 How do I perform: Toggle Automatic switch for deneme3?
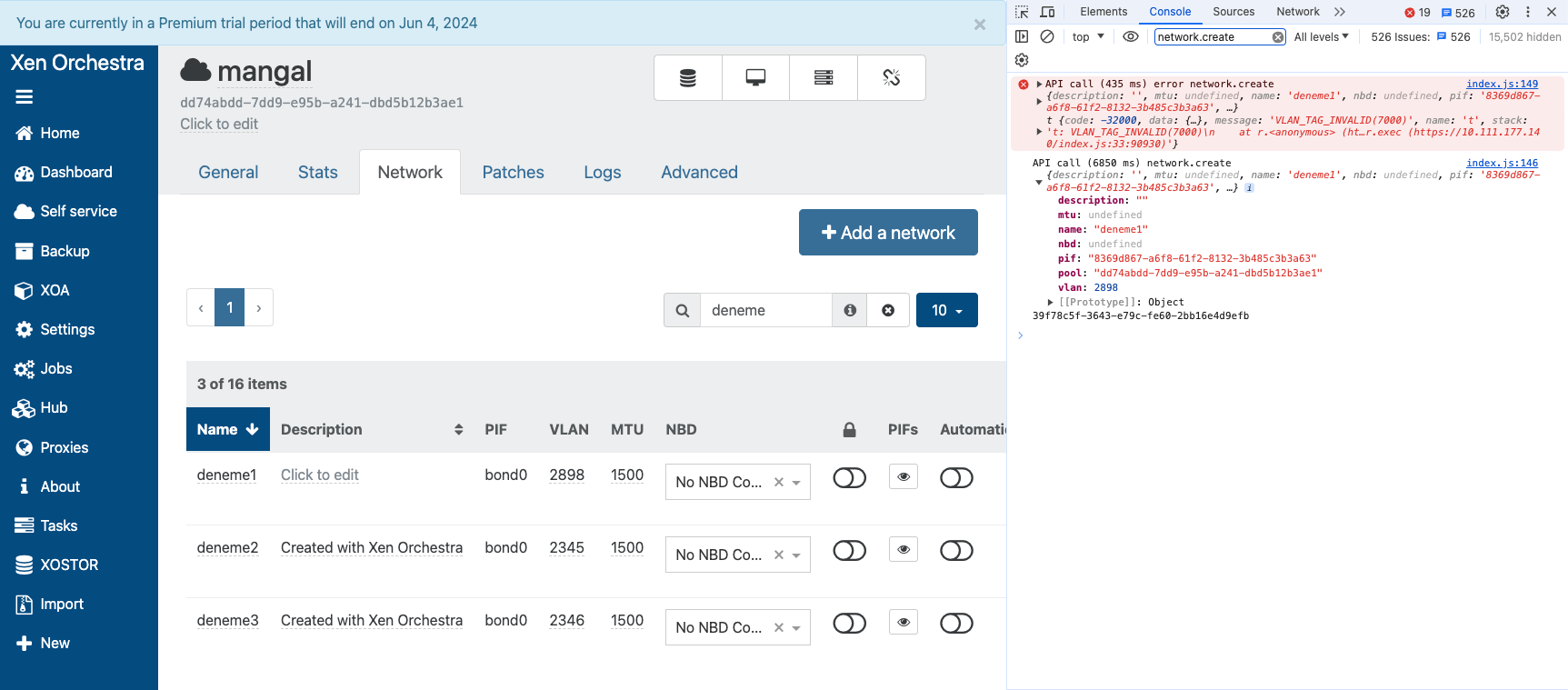point(956,623)
